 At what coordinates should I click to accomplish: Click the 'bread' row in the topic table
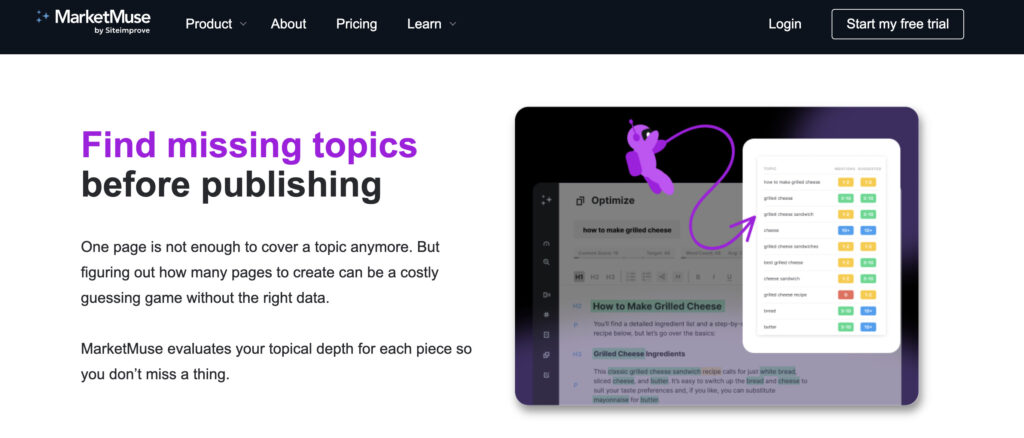pyautogui.click(x=770, y=310)
